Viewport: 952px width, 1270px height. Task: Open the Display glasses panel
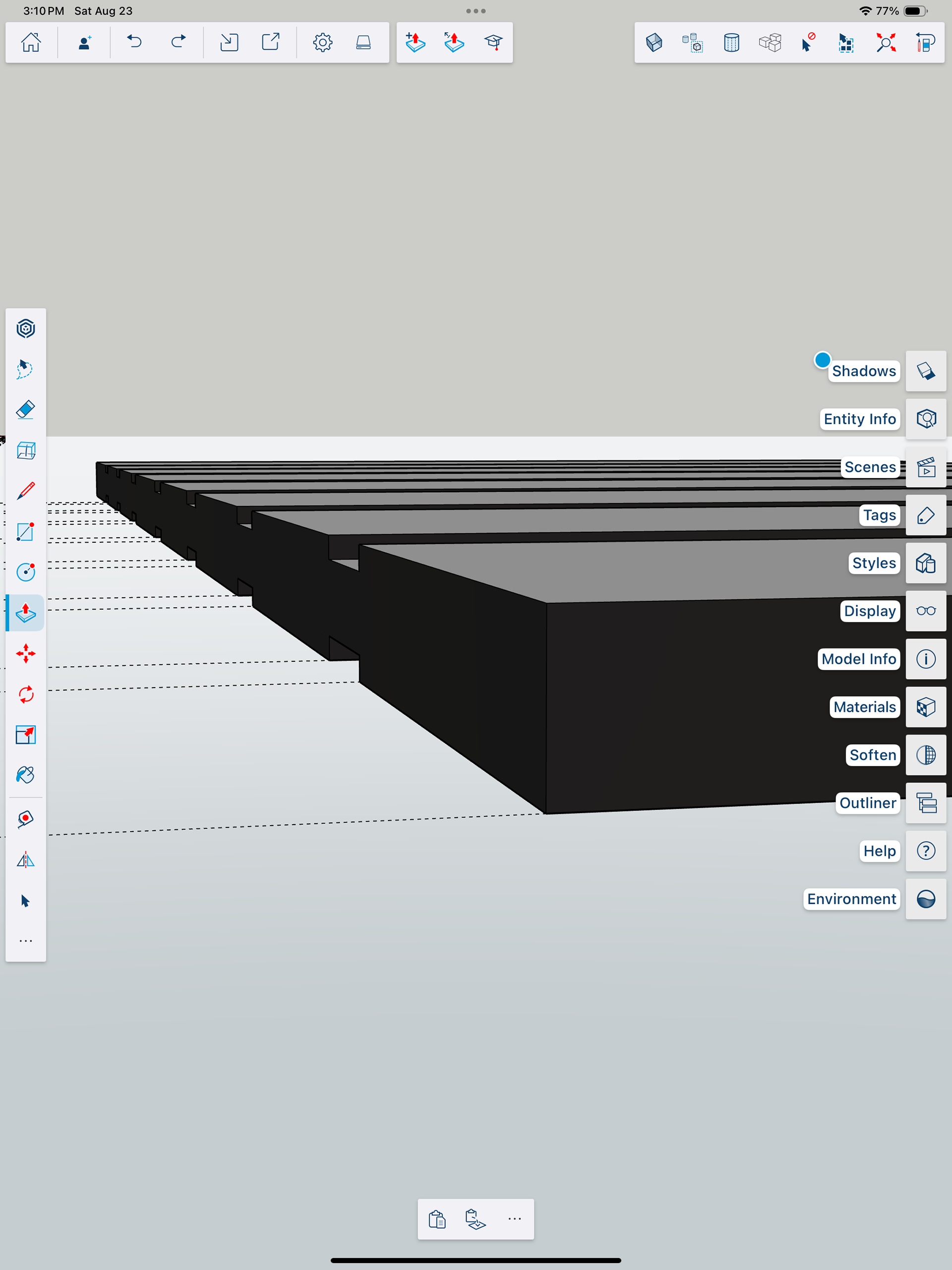[x=925, y=611]
